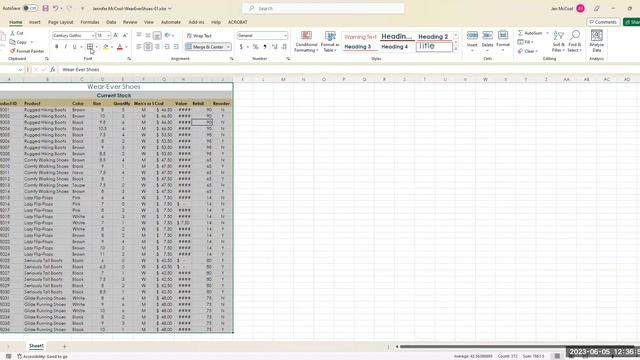Click the Font Color red A icon
Screen dimensions: 640x360
[120, 47]
